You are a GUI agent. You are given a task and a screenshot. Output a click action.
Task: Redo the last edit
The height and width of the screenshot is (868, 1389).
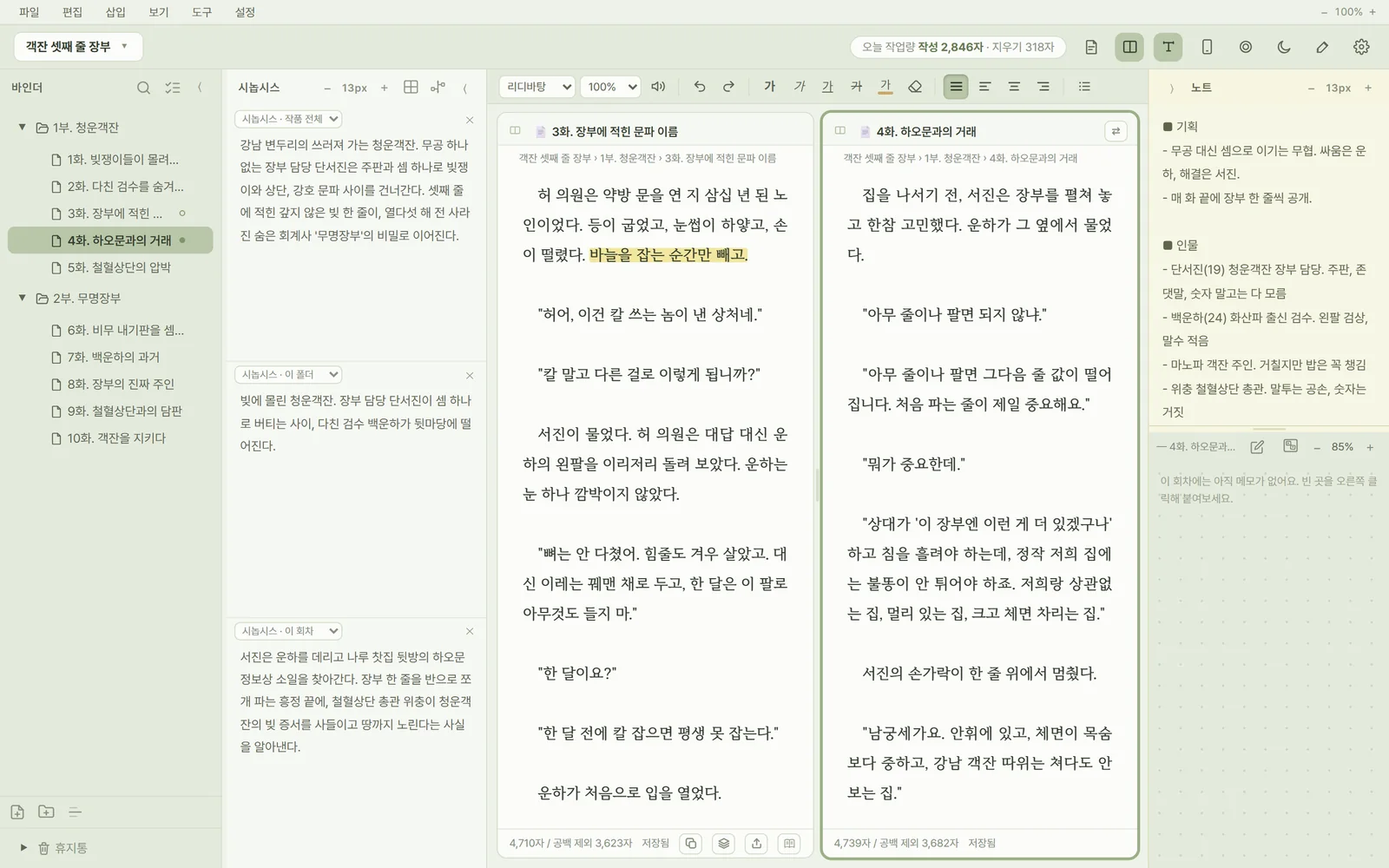coord(728,87)
